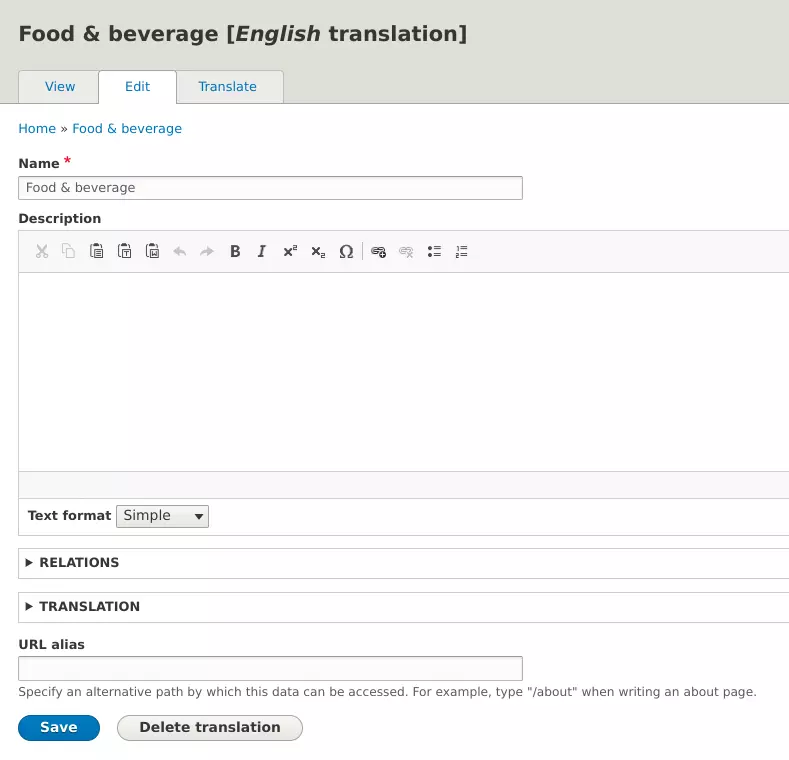Open the Text format dropdown
This screenshot has width=789, height=760.
click(162, 516)
